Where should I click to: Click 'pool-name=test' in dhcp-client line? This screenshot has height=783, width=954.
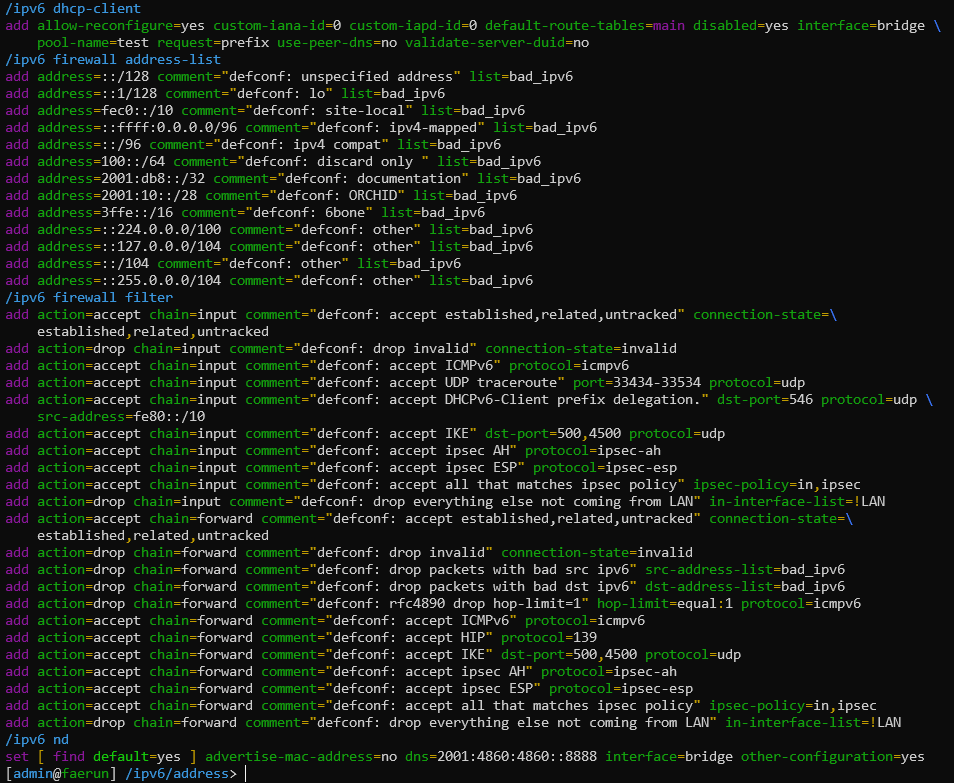[x=93, y=43]
